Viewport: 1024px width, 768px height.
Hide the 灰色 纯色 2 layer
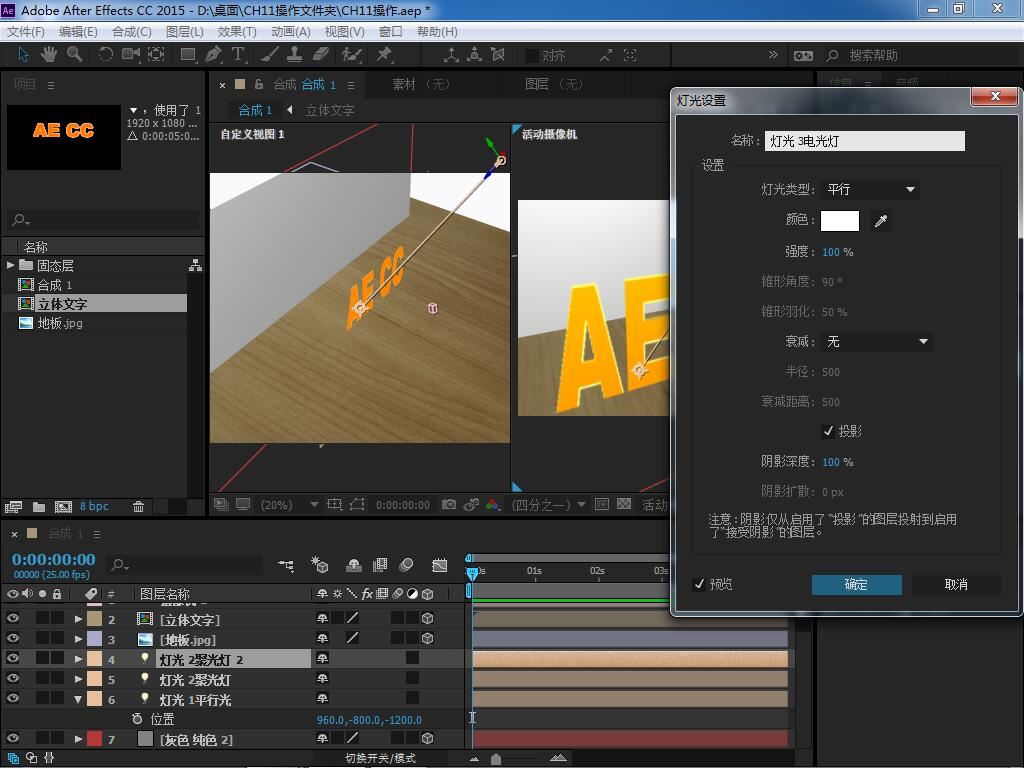[12, 738]
